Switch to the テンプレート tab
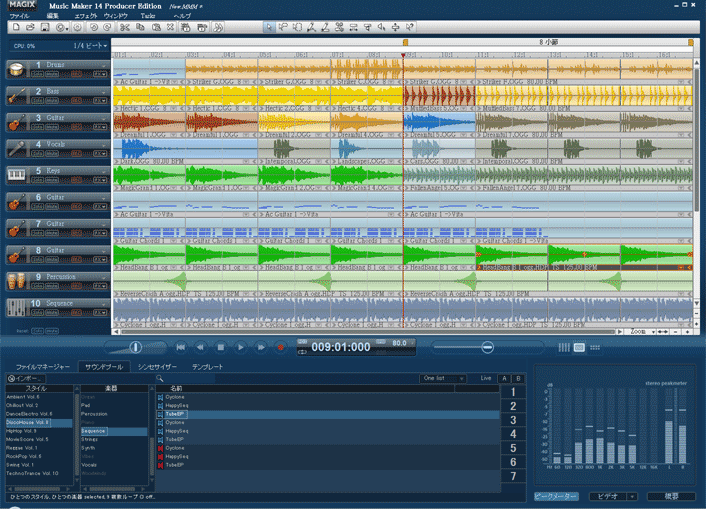Image resolution: width=706 pixels, height=509 pixels. pos(207,367)
